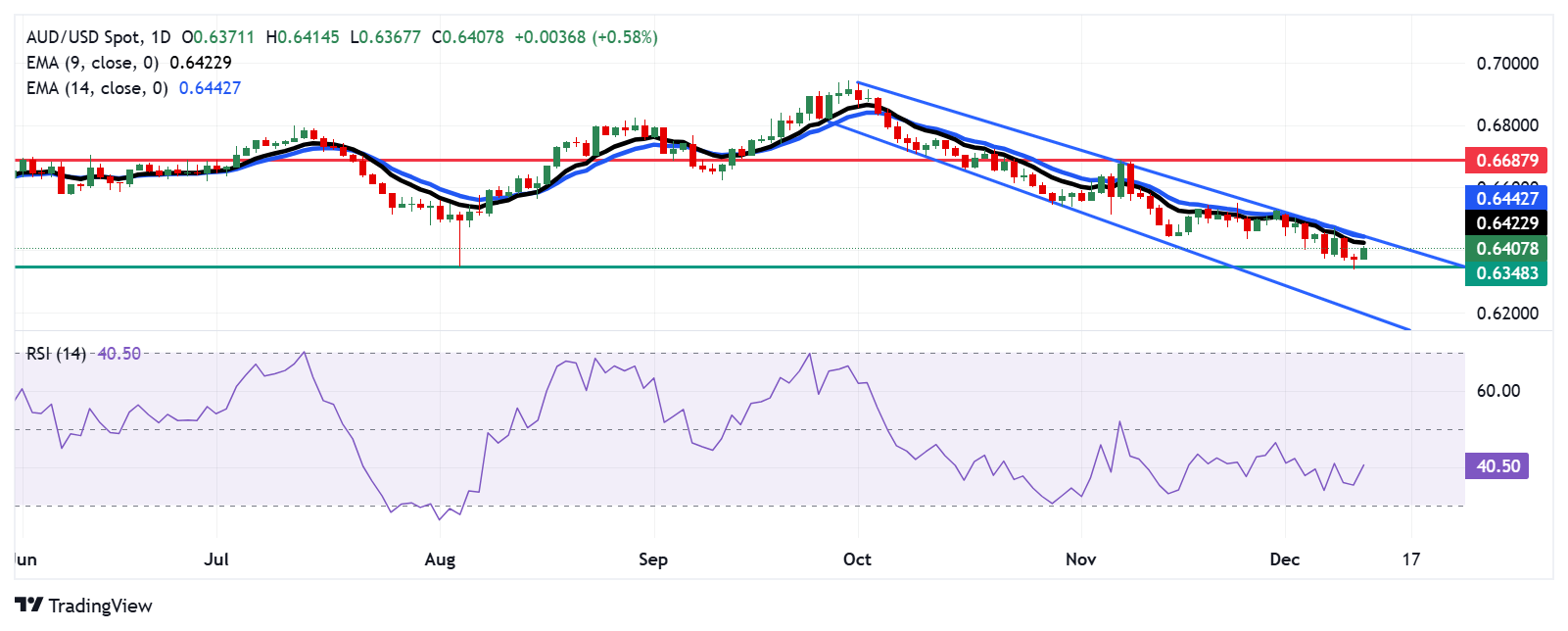Viewport: 1568px width, 631px height.
Task: Select the purple 40.50 RSI value tag
Action: [1497, 466]
